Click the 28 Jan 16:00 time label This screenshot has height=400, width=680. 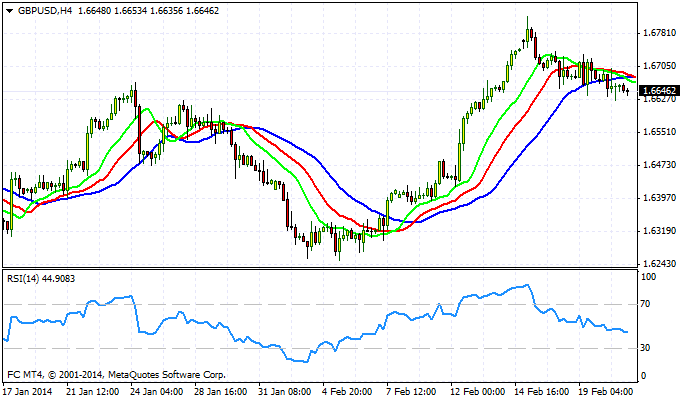221,392
